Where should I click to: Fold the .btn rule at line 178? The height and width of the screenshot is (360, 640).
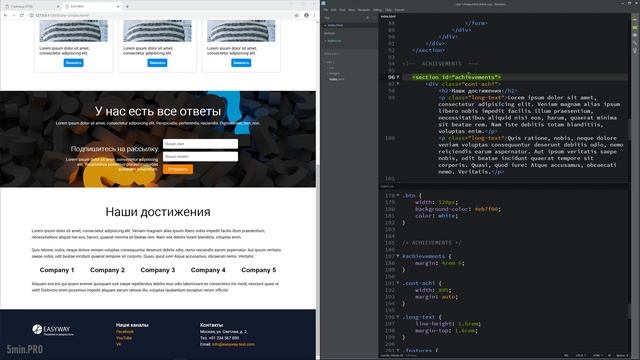(x=398, y=196)
